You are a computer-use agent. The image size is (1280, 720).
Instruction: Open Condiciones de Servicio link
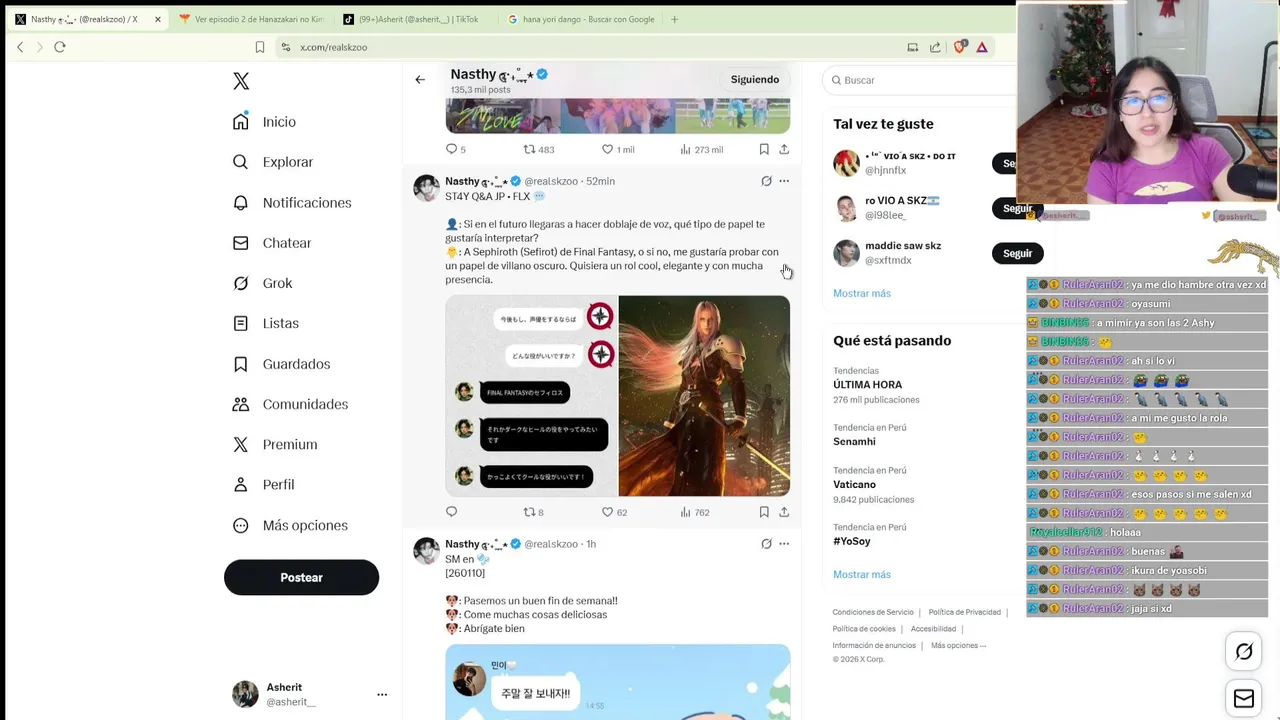(x=873, y=612)
